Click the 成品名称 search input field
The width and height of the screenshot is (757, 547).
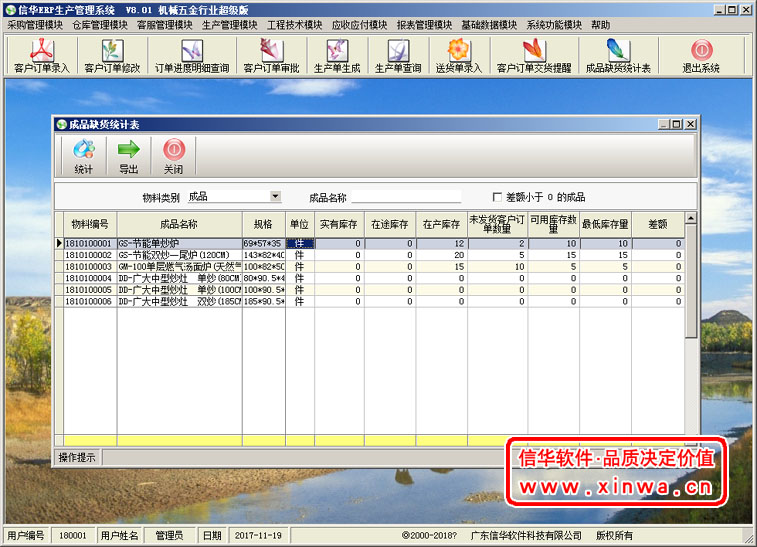[x=406, y=197]
